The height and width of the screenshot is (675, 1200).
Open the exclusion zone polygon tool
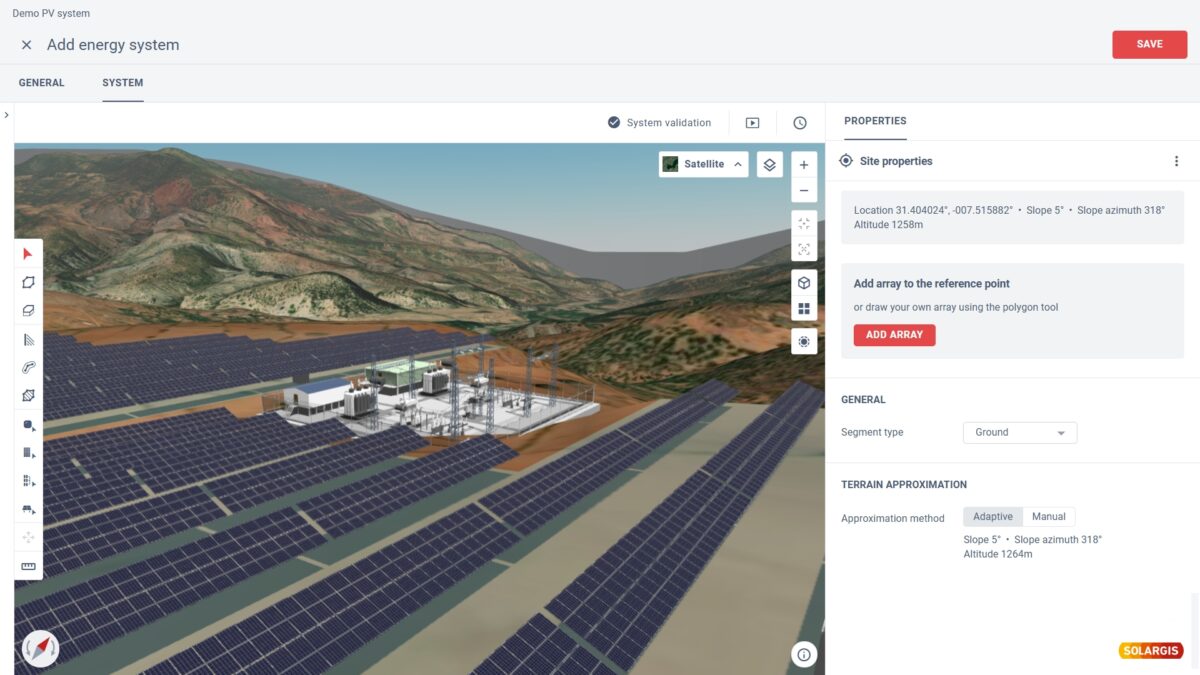(28, 395)
